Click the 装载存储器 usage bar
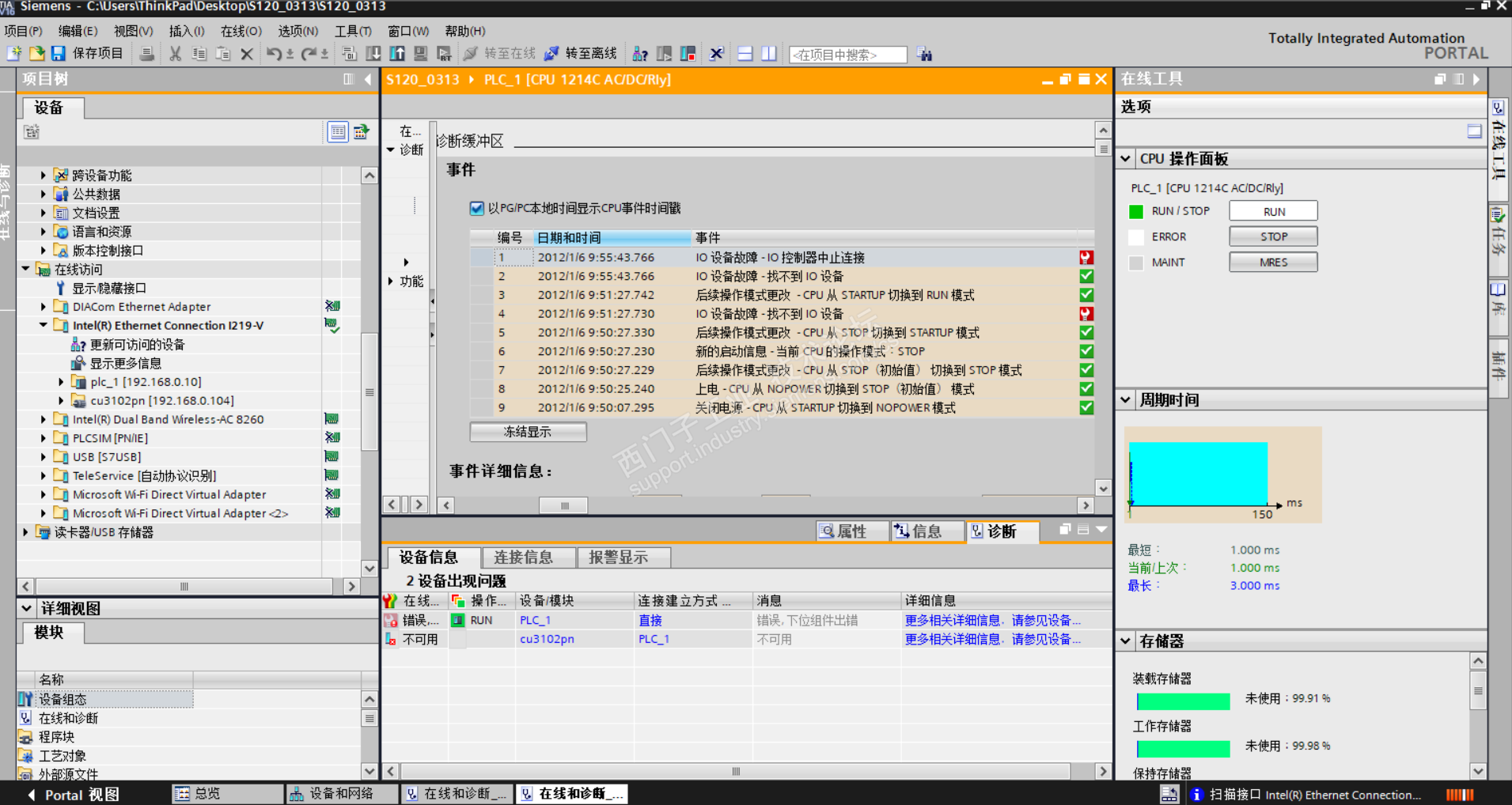The width and height of the screenshot is (1512, 805). 1183,701
